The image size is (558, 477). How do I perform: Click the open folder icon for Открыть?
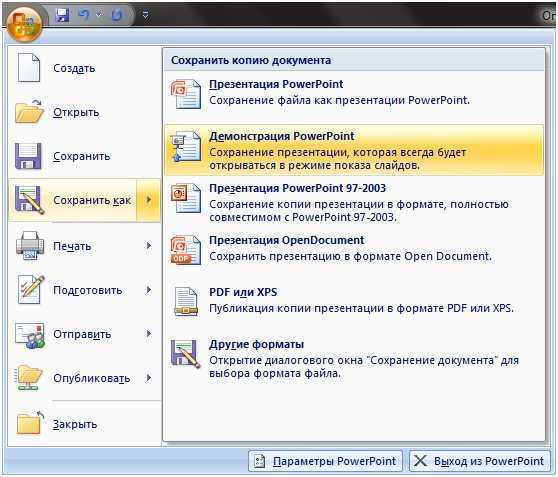pos(29,112)
